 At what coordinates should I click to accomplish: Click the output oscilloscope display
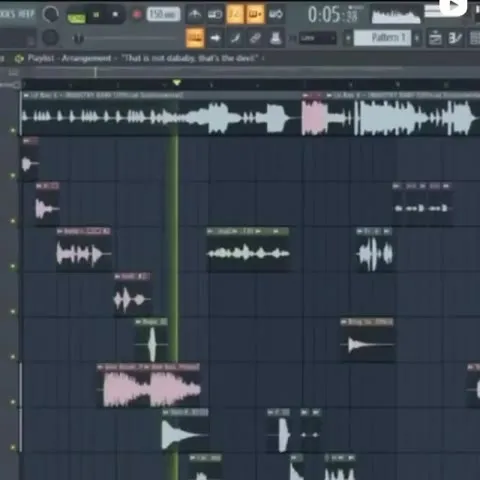pyautogui.click(x=396, y=15)
